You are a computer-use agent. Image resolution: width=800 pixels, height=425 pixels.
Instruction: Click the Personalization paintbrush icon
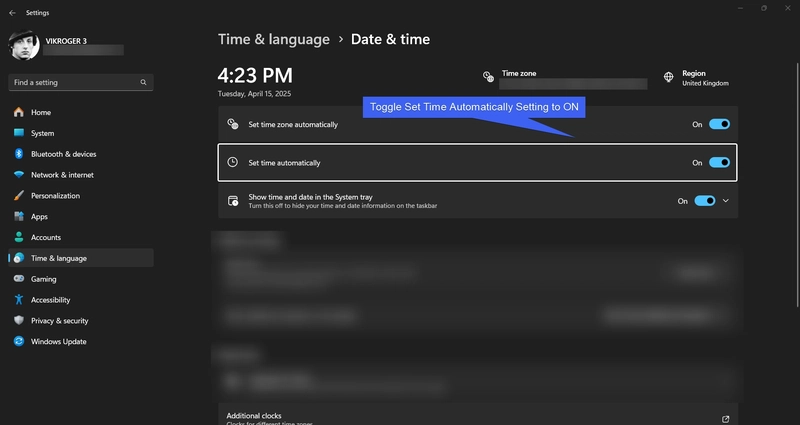[x=19, y=196]
